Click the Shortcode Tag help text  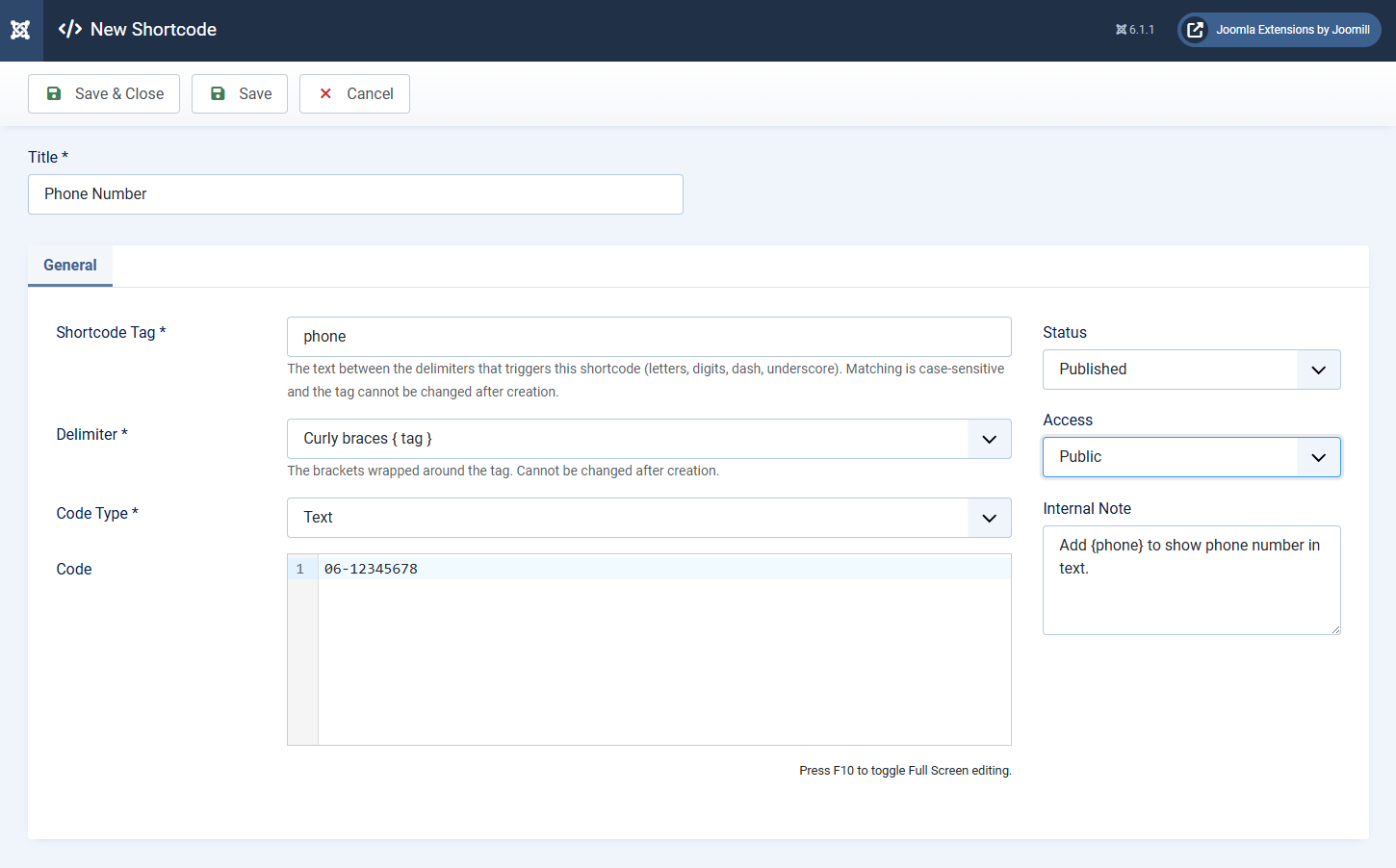point(646,380)
